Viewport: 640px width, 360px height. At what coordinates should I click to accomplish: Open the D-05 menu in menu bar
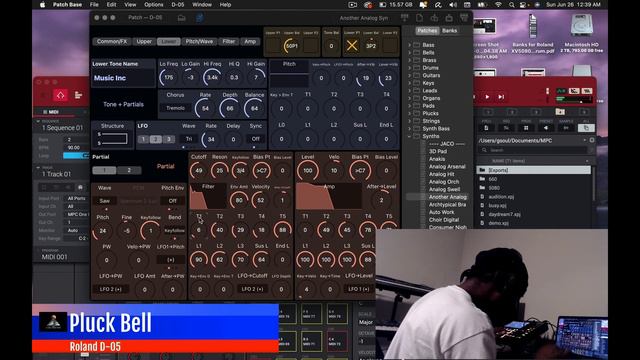[x=178, y=5]
